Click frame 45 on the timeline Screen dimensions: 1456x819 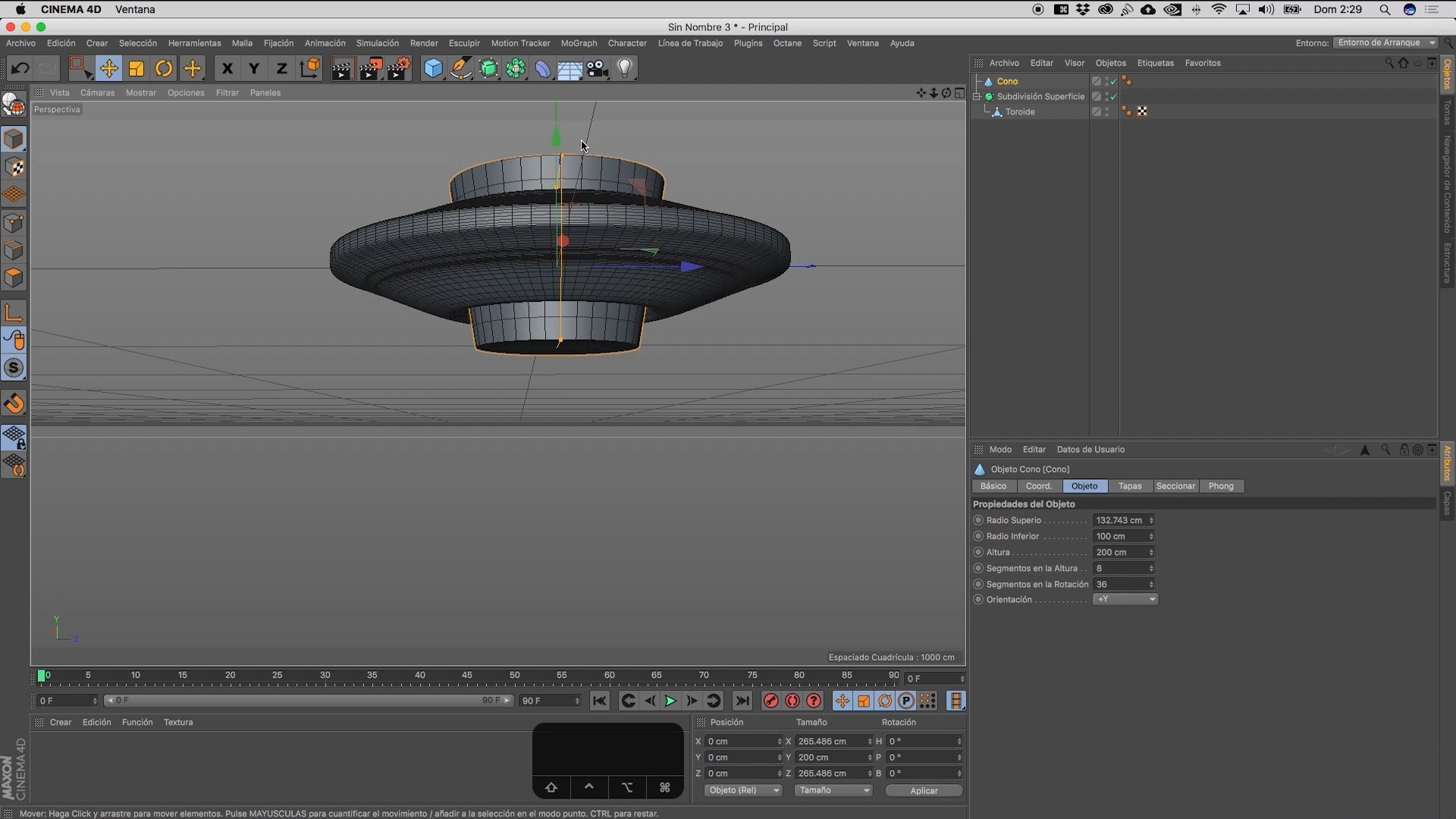(x=467, y=675)
